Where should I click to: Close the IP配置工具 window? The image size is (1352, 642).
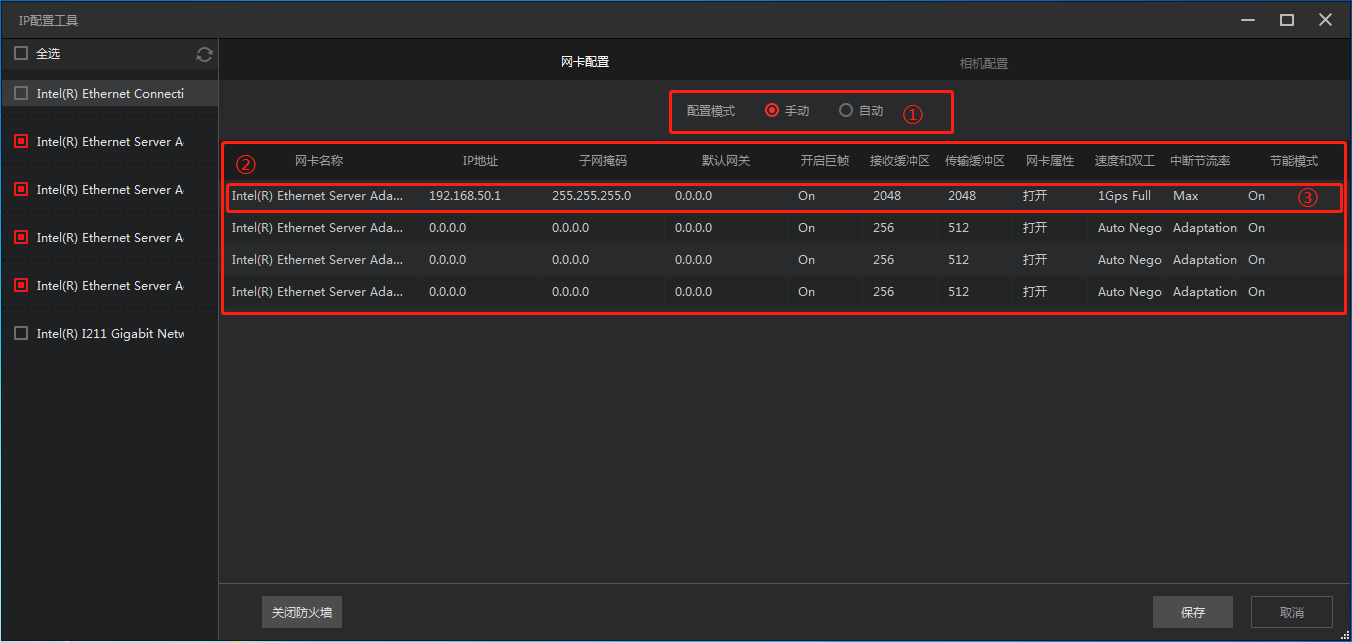[1325, 20]
